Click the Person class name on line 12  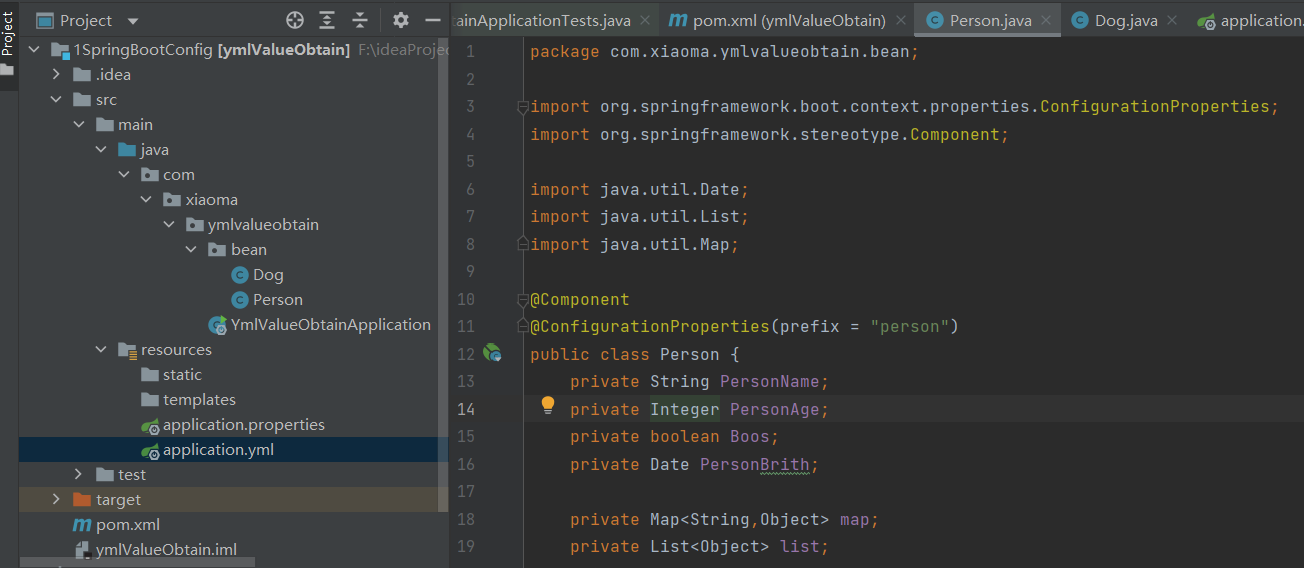(x=689, y=354)
